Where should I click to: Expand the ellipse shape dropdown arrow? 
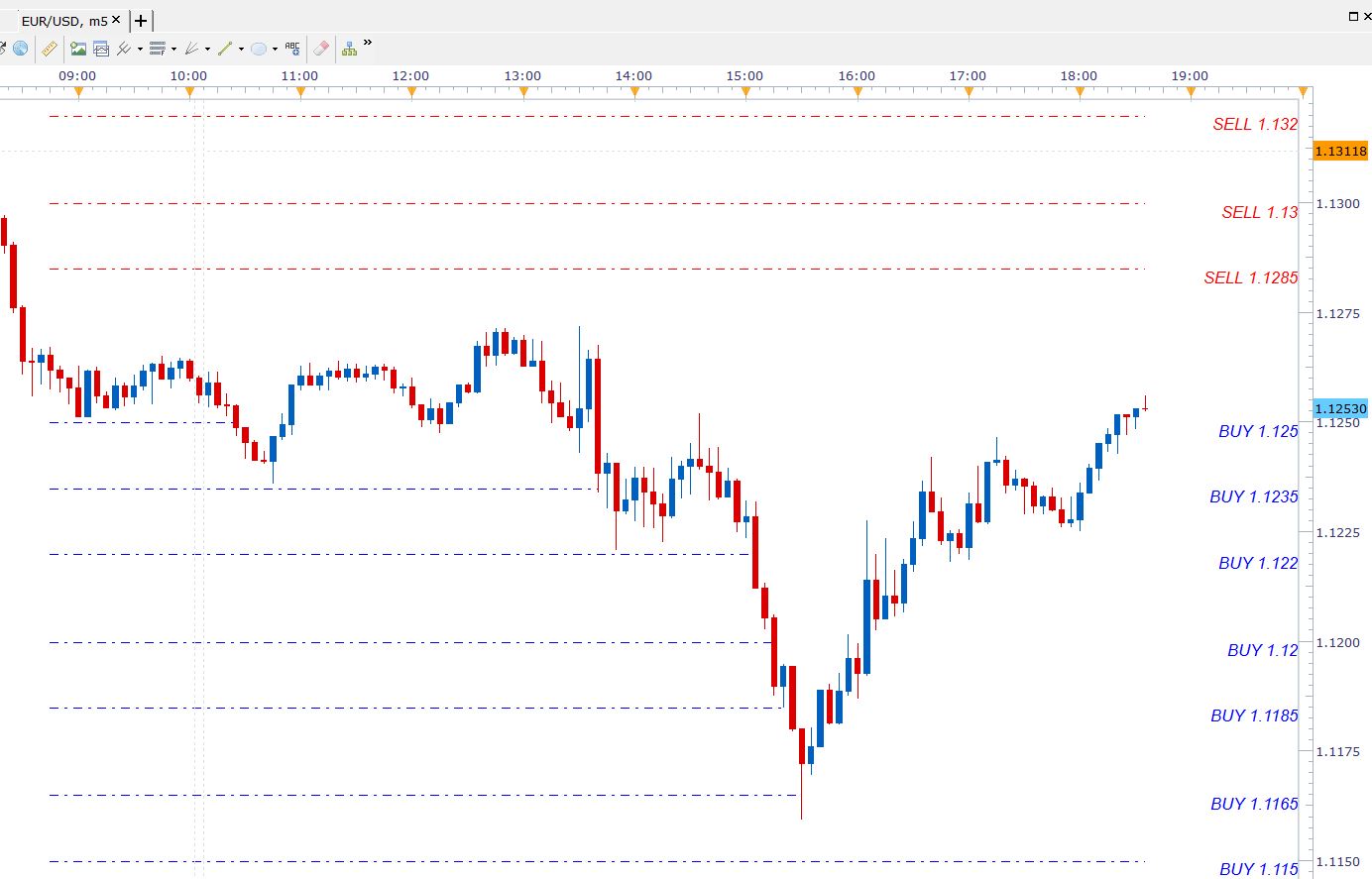tap(275, 49)
